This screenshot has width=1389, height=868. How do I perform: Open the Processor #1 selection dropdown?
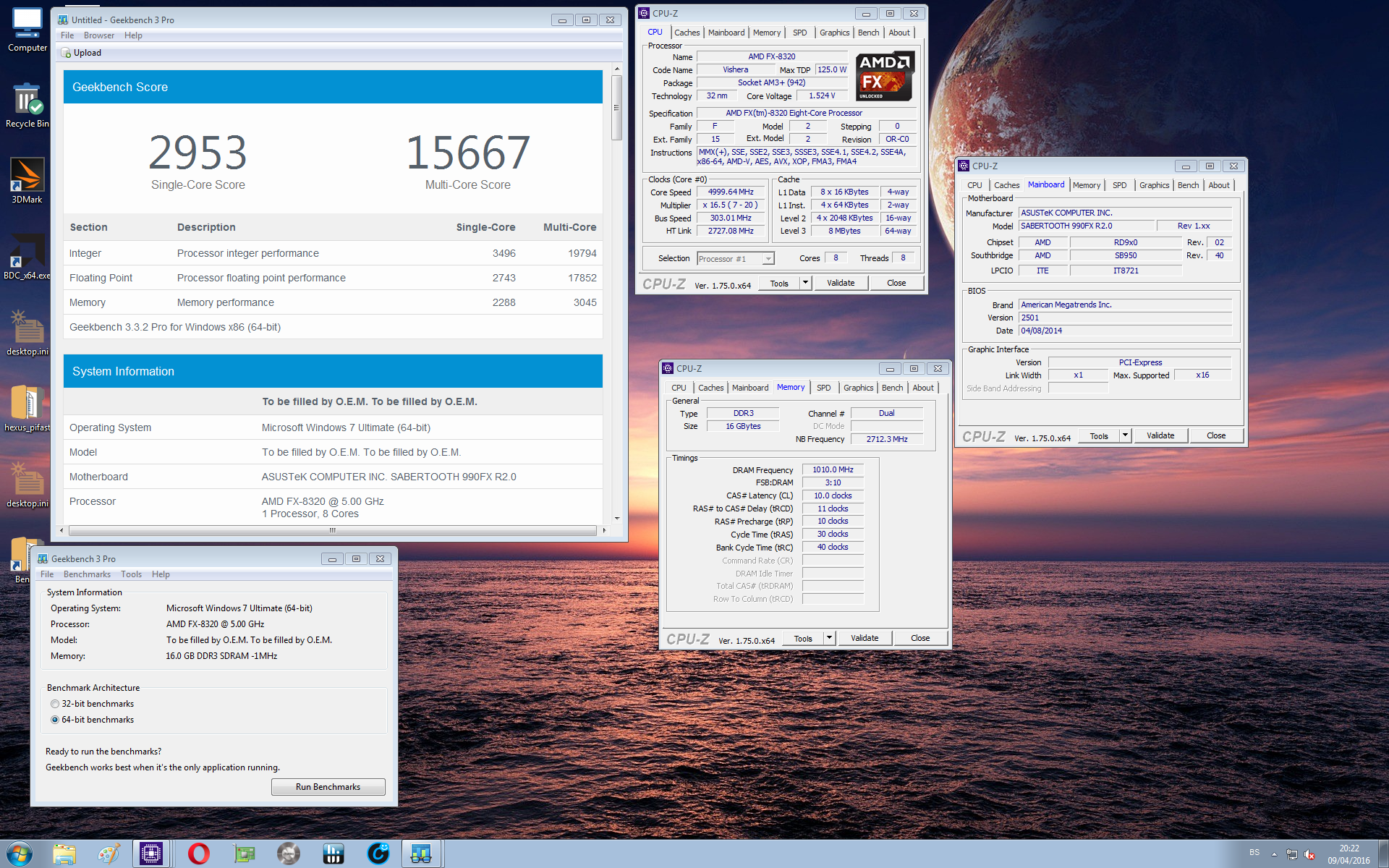[x=736, y=259]
